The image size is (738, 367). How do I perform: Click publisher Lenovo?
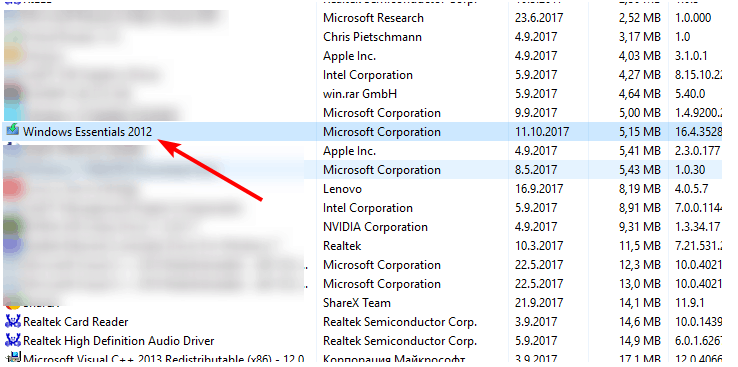click(x=342, y=189)
